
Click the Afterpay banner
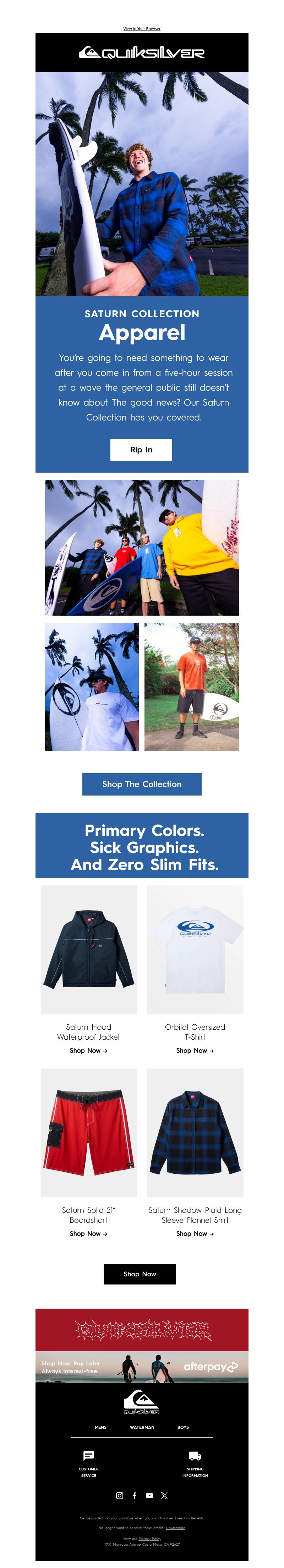click(142, 1367)
